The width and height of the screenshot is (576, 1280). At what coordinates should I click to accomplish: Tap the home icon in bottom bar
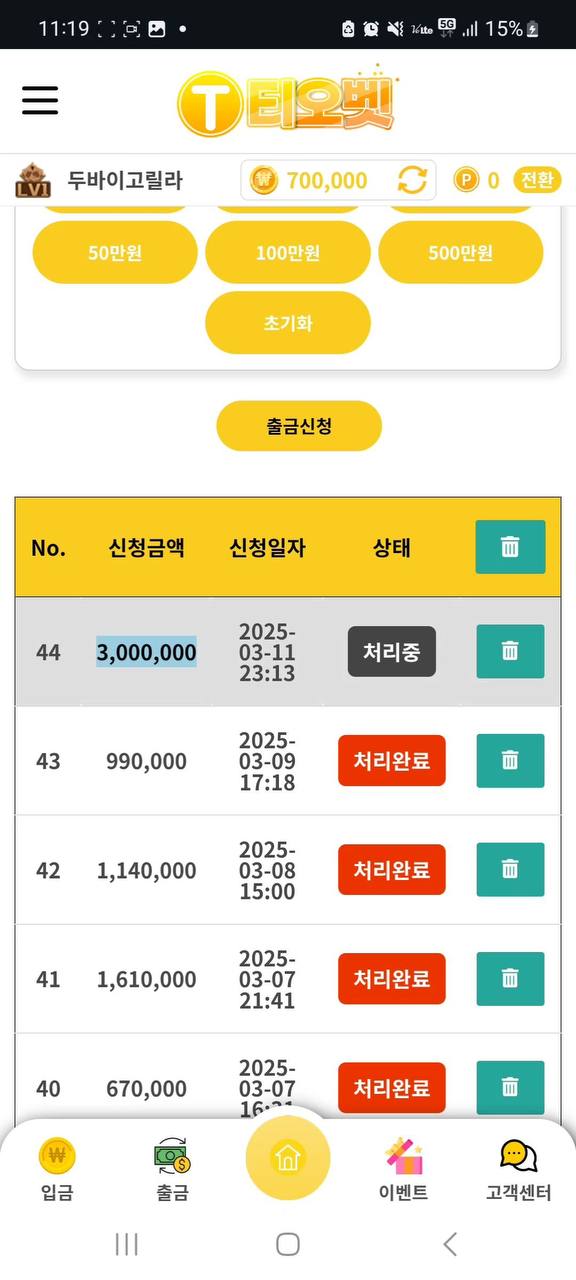(288, 1158)
